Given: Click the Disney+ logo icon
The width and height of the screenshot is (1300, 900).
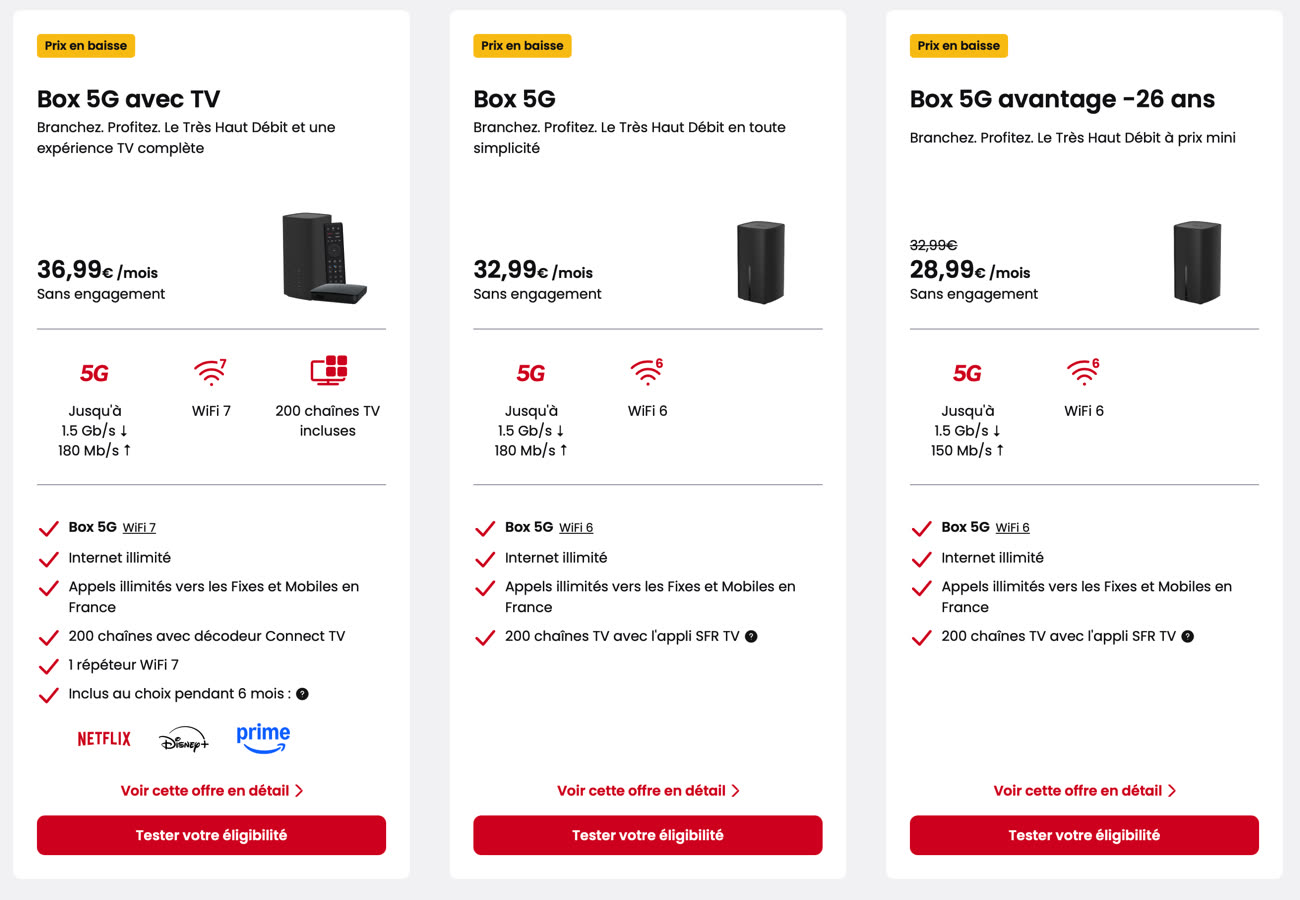Looking at the screenshot, I should (x=184, y=740).
